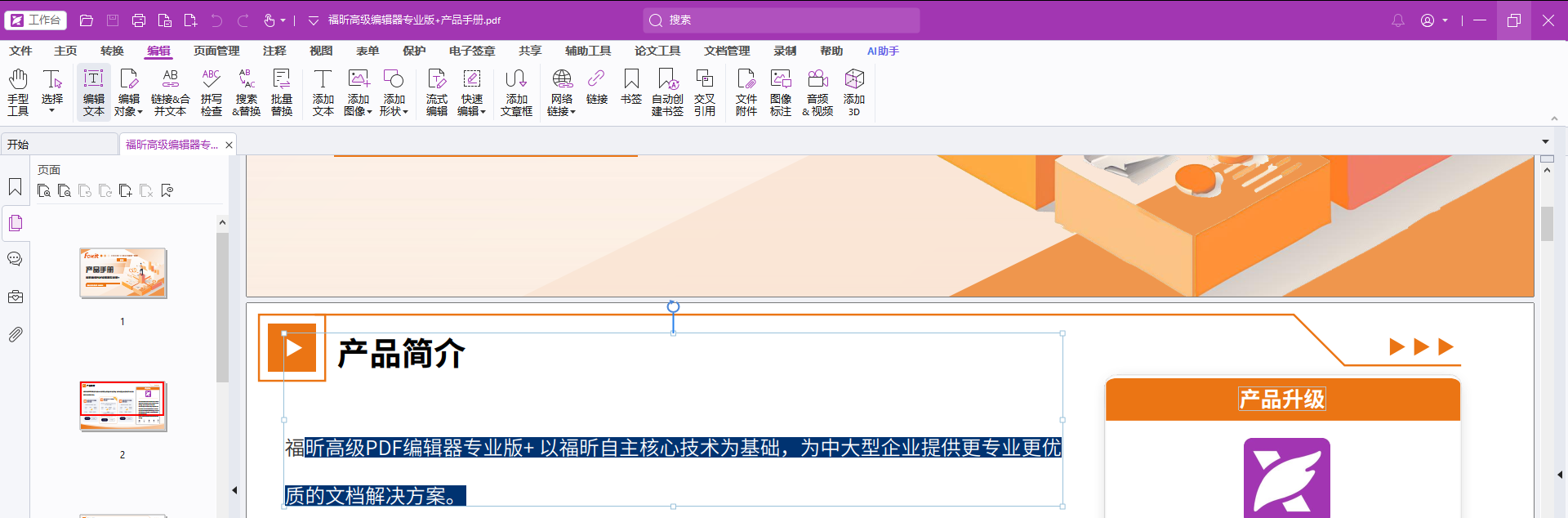Viewport: 1568px width, 518px height.
Task: Click the enlarge page thumbnails icon
Action: point(44,191)
